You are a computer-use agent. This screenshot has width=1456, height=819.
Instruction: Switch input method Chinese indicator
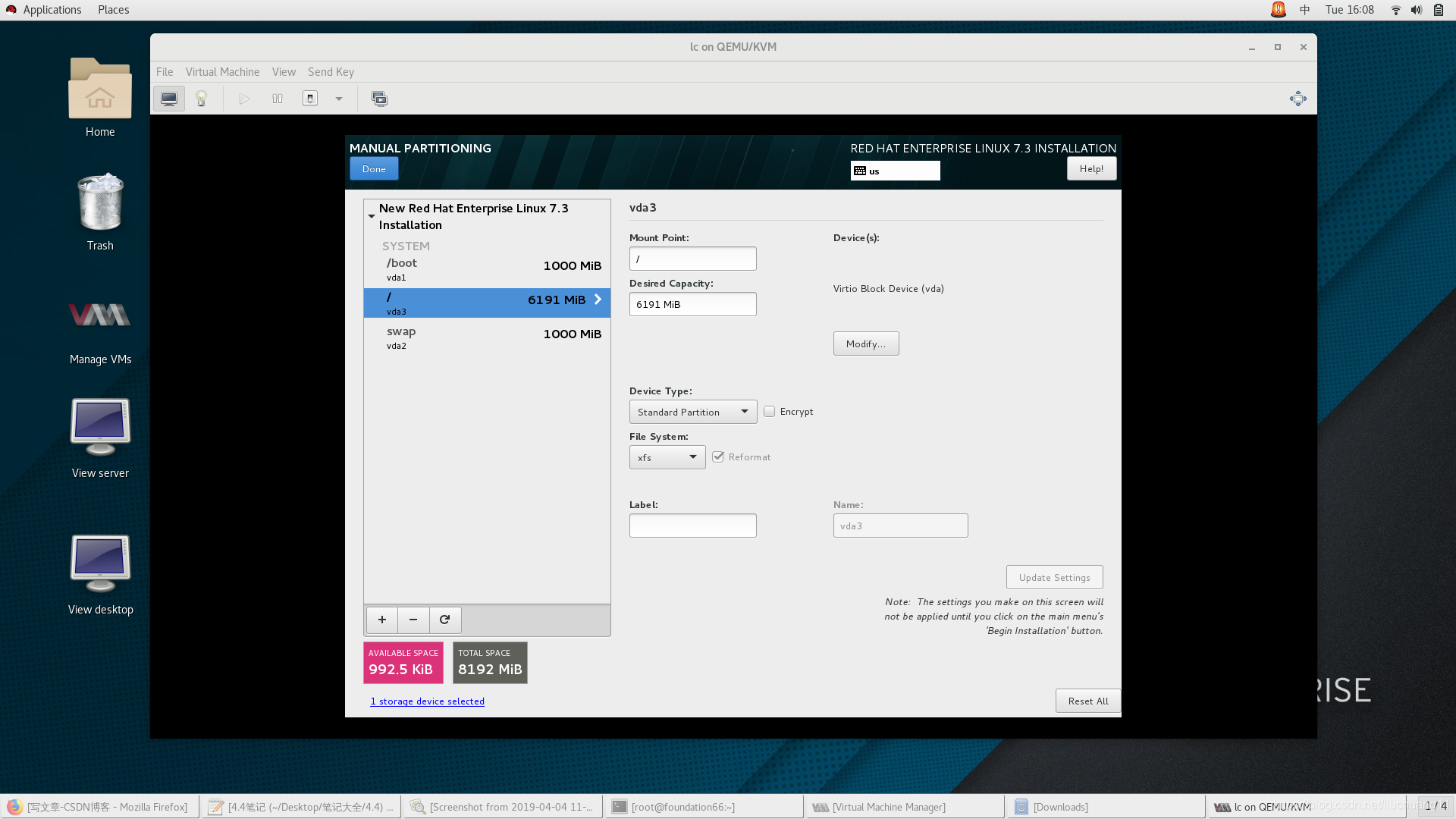(1305, 10)
